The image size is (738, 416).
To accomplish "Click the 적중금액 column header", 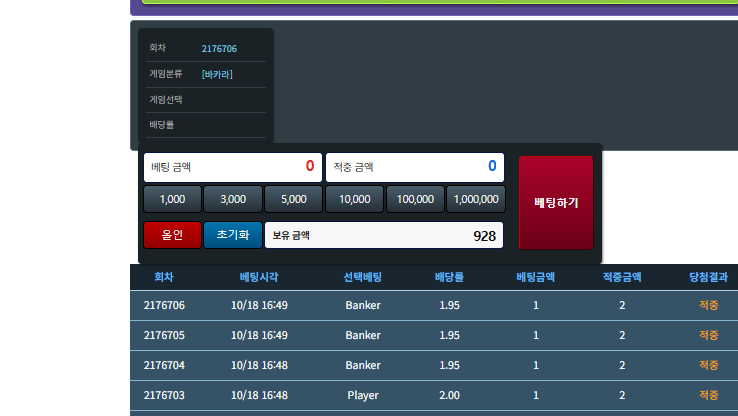I will click(622, 277).
